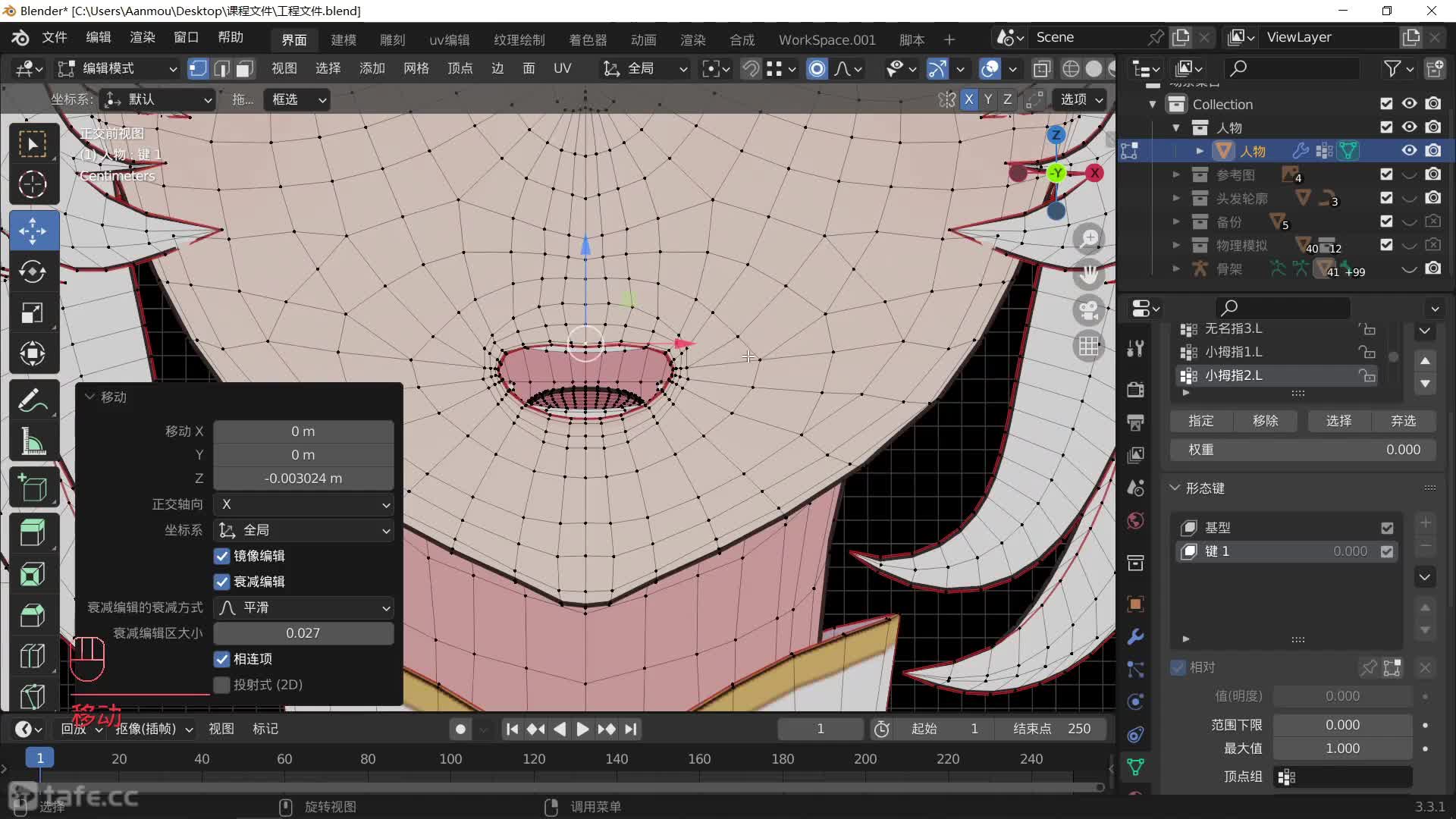
Task: Select the Transform tool
Action: 33,353
